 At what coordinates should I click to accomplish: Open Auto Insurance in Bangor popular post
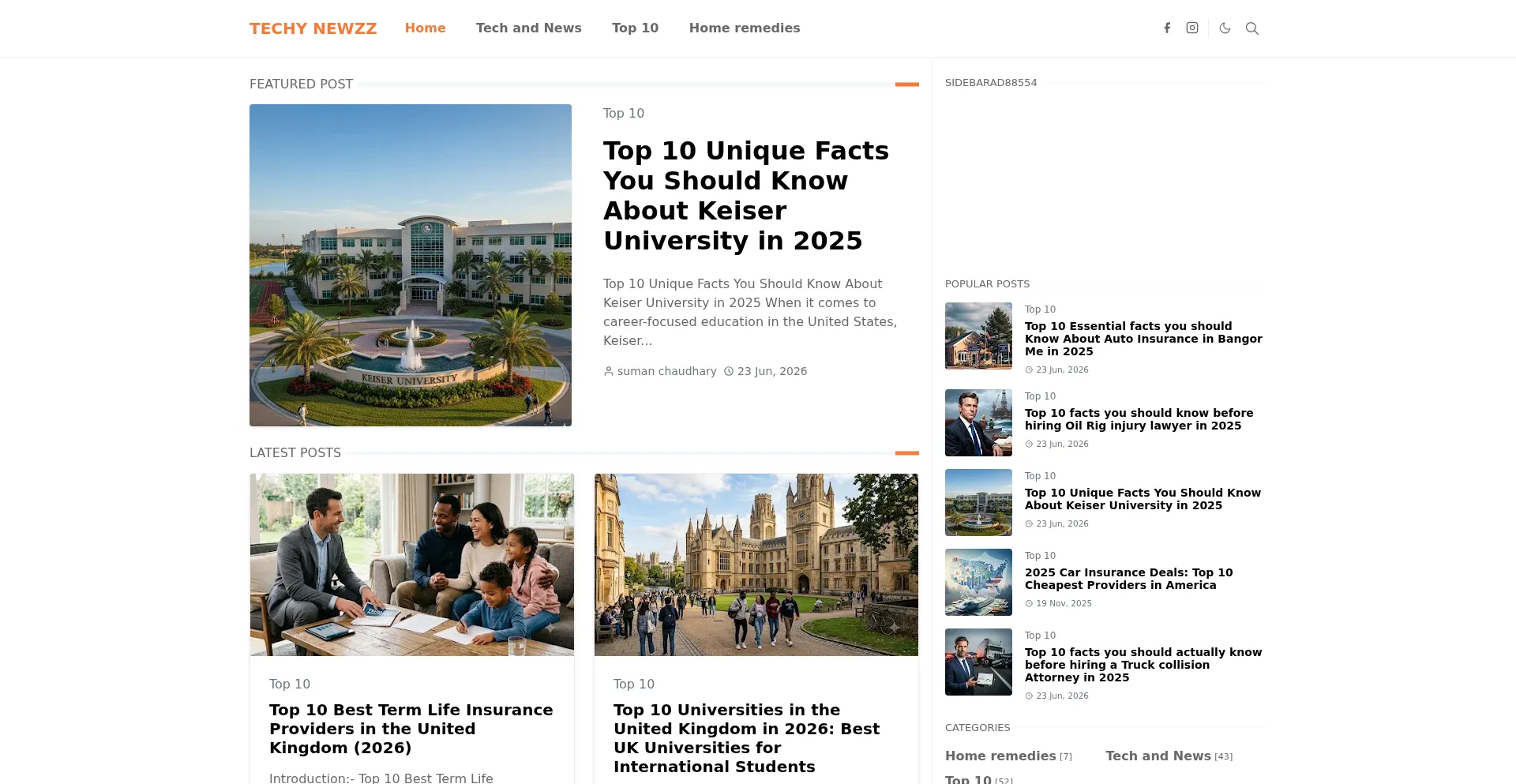(x=1143, y=339)
